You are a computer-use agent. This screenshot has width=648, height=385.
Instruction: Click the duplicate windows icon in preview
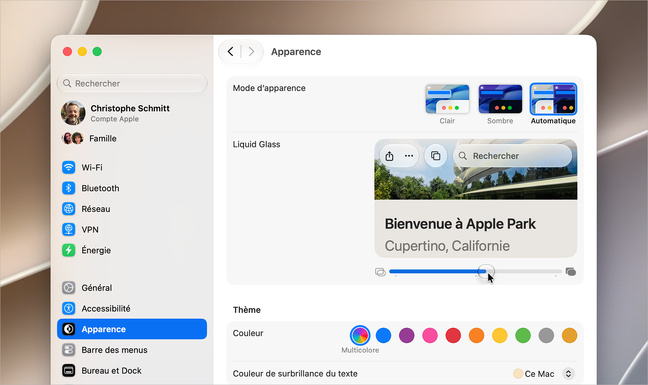pyautogui.click(x=436, y=156)
